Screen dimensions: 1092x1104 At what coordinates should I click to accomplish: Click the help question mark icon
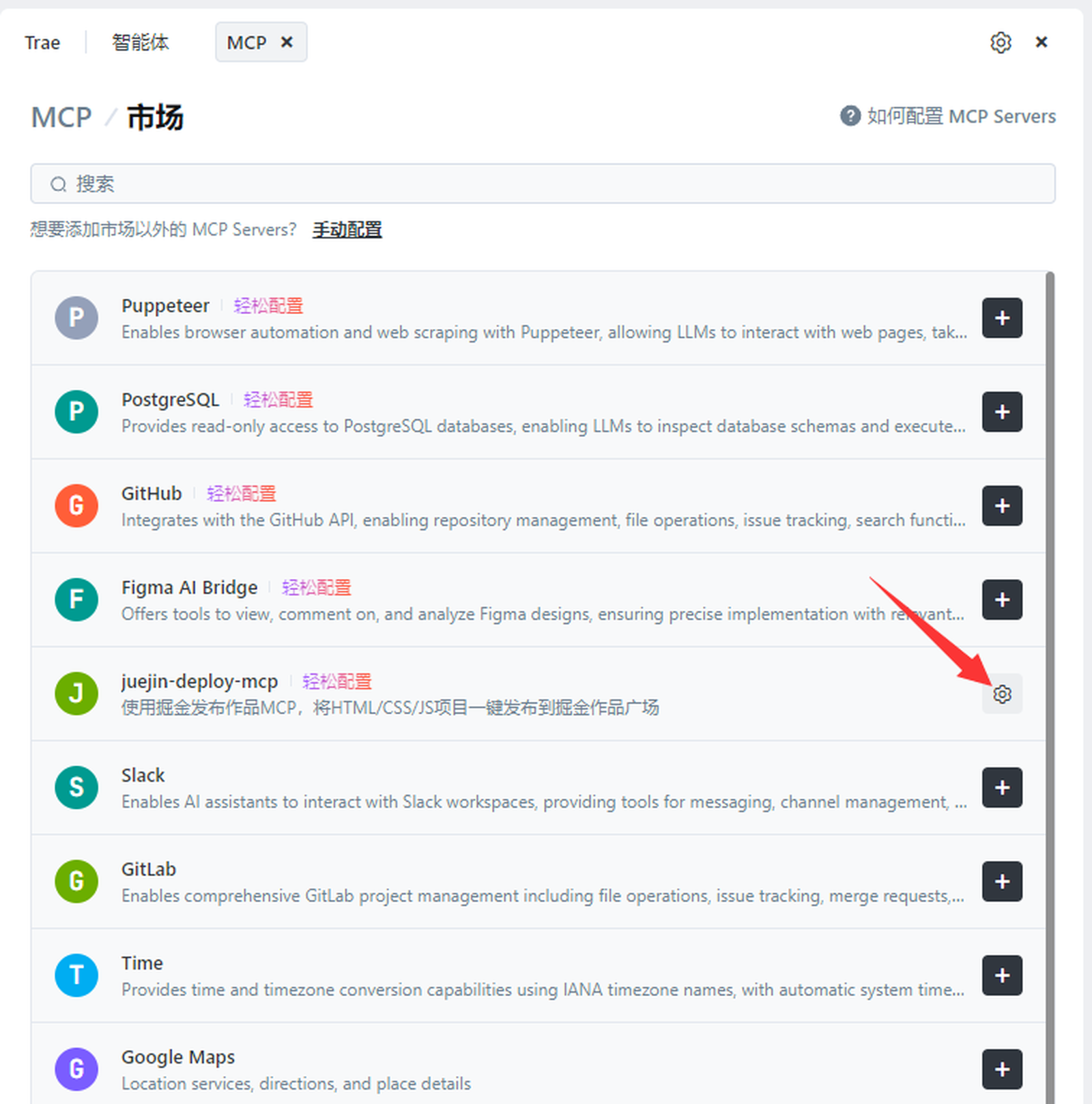click(x=850, y=116)
